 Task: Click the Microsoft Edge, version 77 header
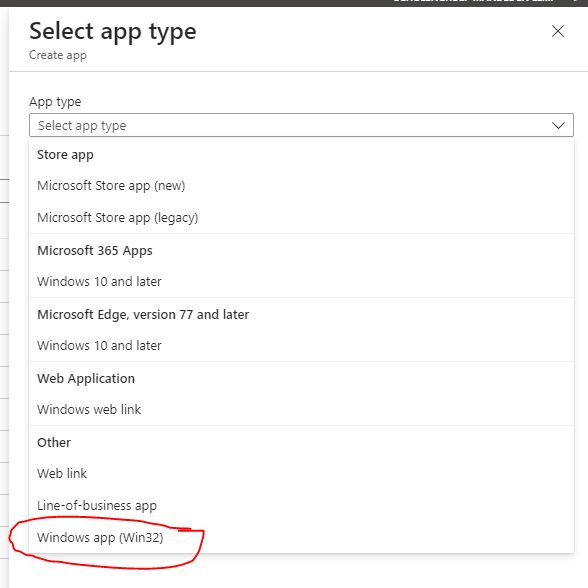(x=143, y=314)
